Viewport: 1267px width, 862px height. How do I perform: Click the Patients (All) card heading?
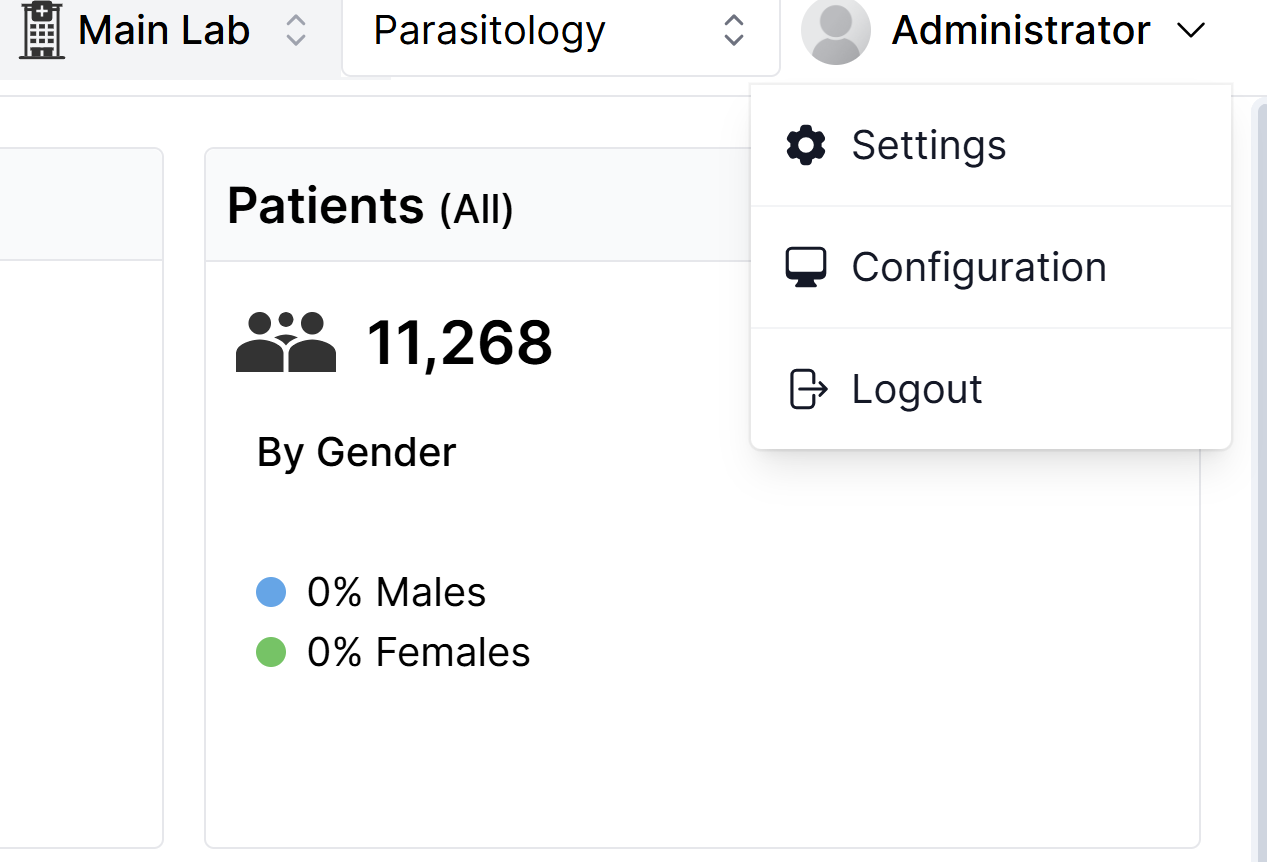370,206
